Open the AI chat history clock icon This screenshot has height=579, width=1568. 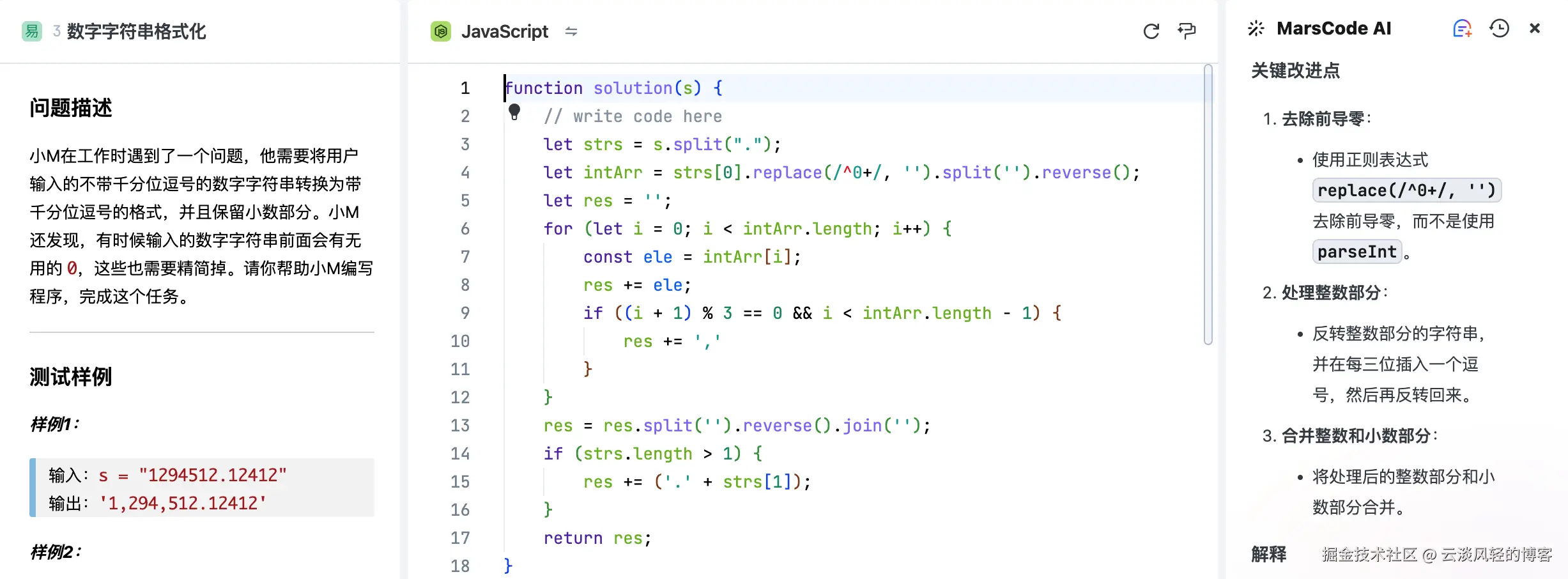[x=1499, y=29]
